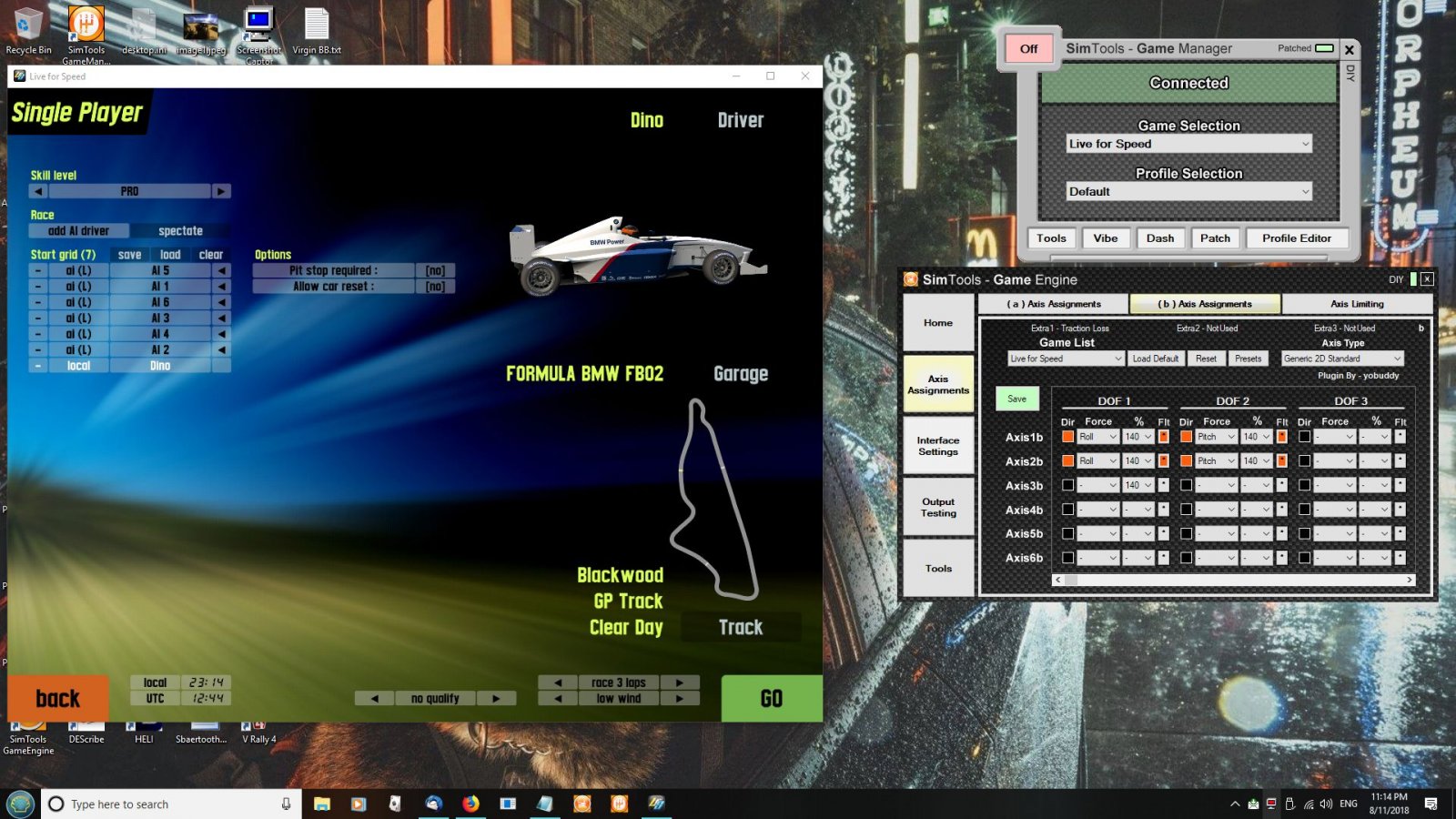
Task: Click the race laps left arrow
Action: pos(558,682)
